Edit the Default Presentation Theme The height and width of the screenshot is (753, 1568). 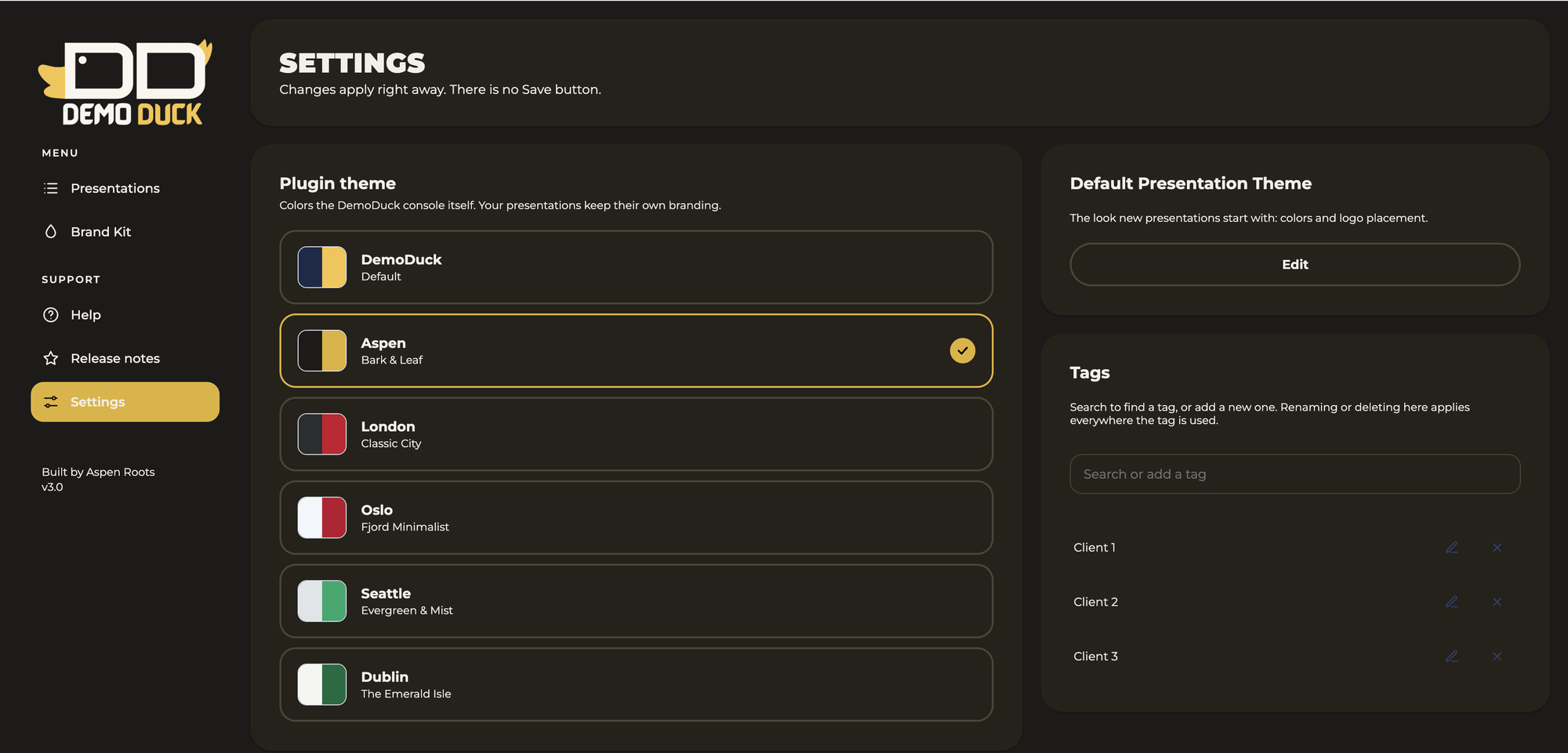tap(1294, 265)
